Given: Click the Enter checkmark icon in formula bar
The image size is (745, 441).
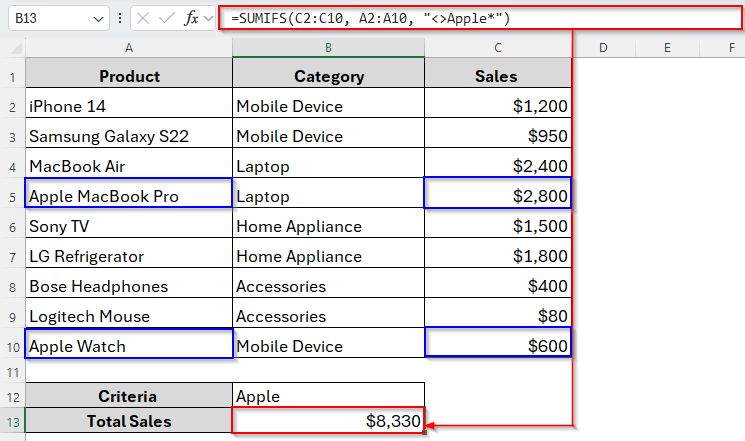Looking at the screenshot, I should (x=167, y=18).
